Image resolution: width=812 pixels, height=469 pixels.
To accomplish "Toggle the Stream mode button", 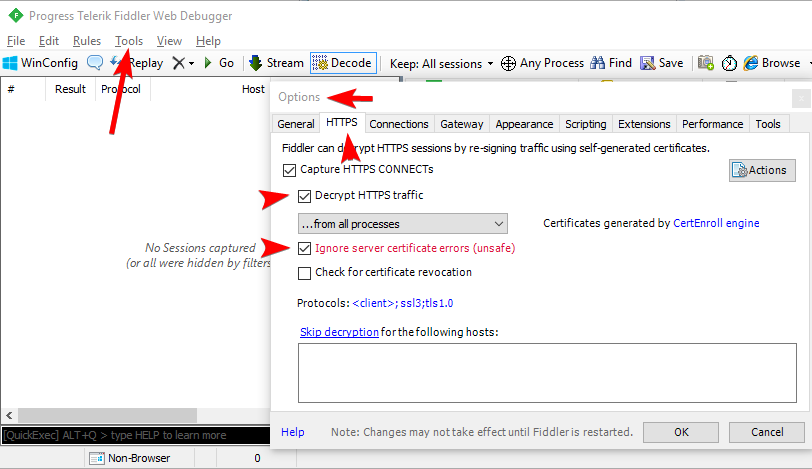I will tap(276, 63).
